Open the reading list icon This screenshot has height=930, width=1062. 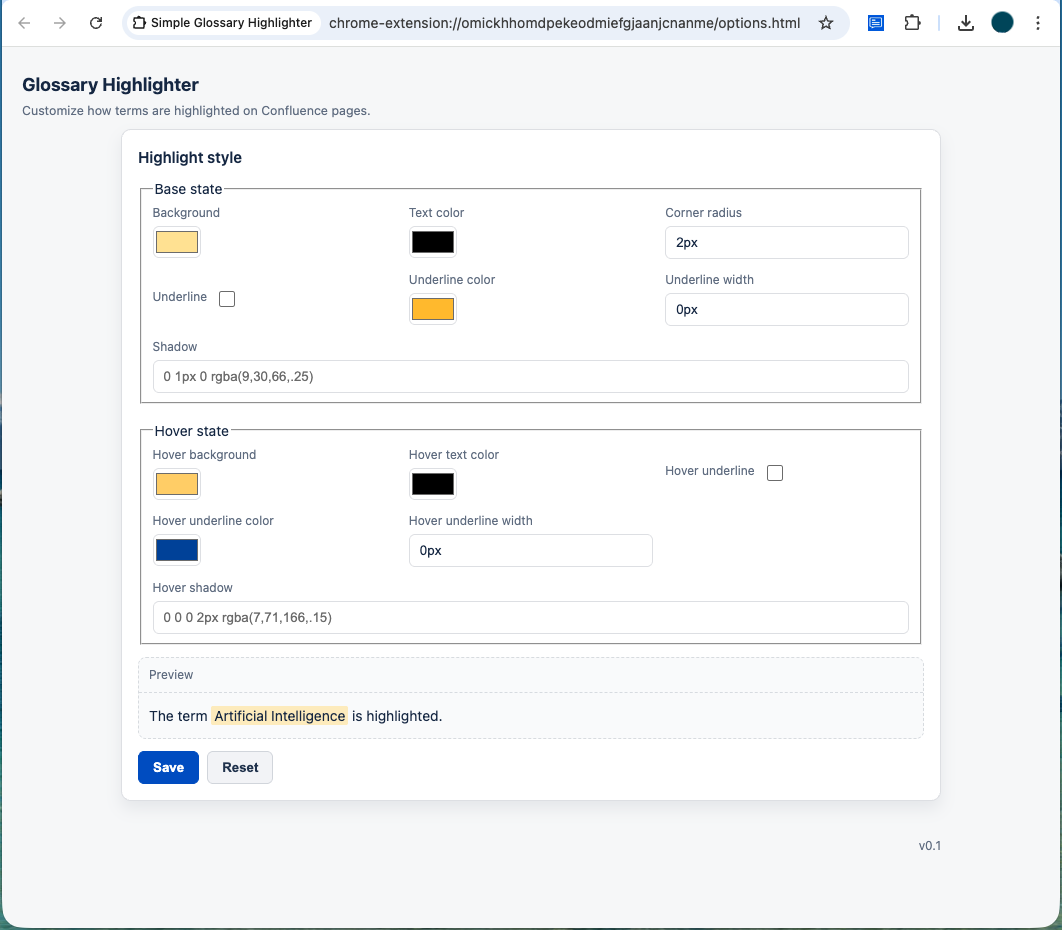point(875,22)
